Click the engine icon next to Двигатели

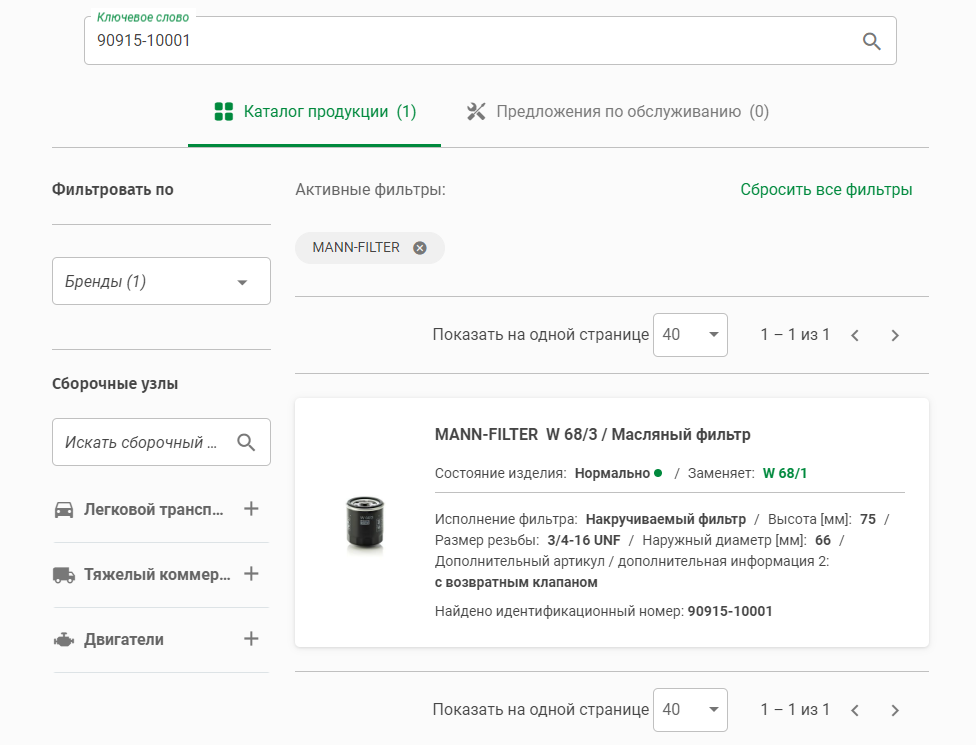pos(64,640)
